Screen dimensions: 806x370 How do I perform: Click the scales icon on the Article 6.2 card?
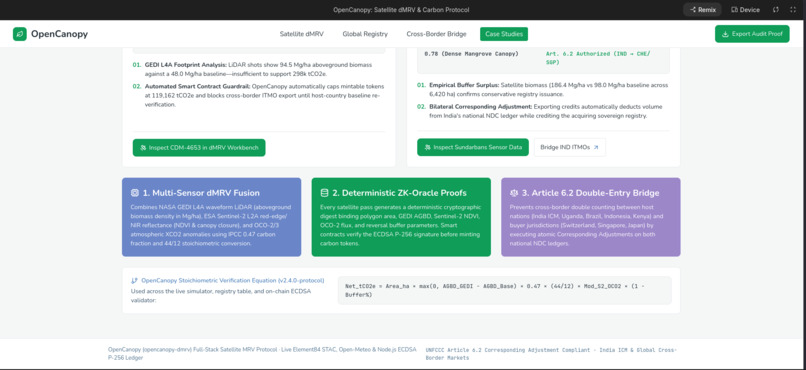(x=514, y=193)
